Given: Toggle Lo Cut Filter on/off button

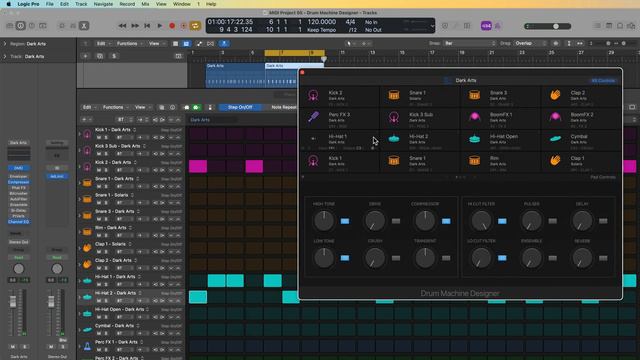Looking at the screenshot, I should pos(502,258).
